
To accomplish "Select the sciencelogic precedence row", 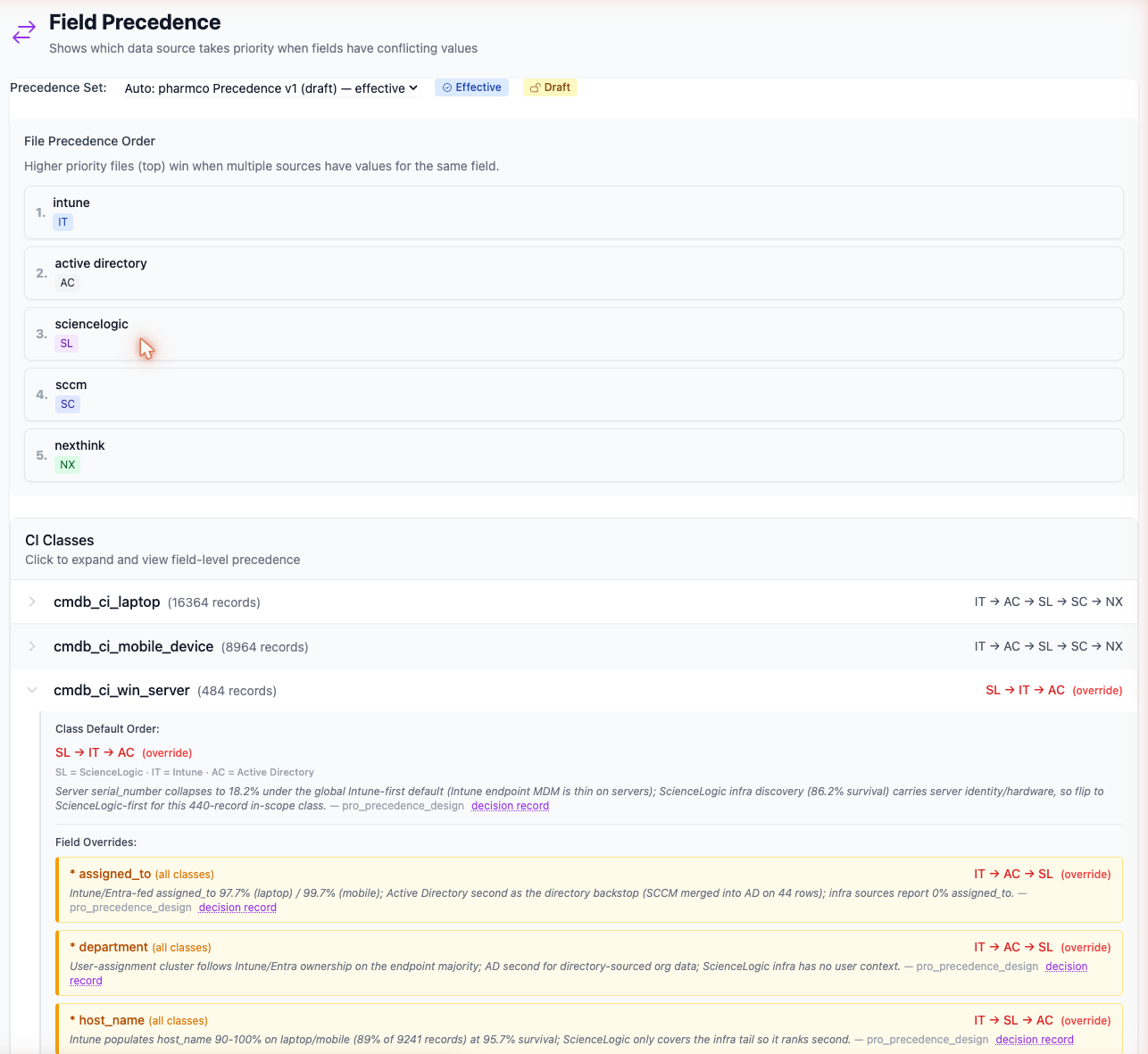I will [573, 334].
